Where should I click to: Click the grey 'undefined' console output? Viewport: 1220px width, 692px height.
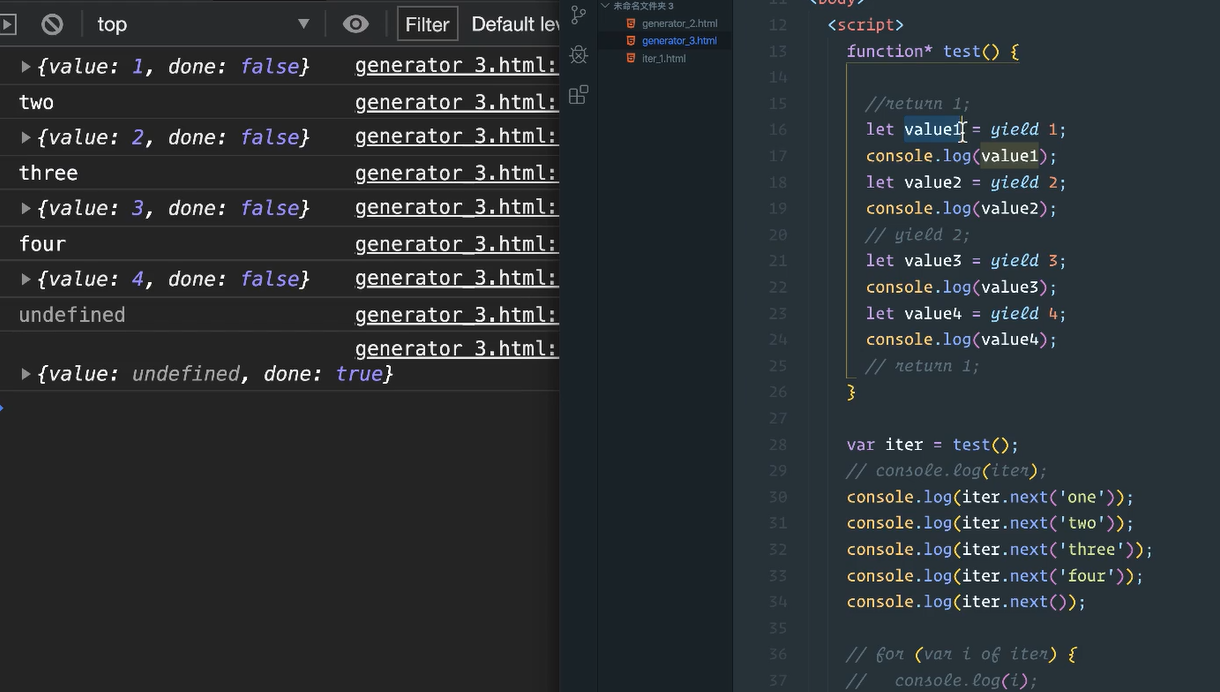72,315
